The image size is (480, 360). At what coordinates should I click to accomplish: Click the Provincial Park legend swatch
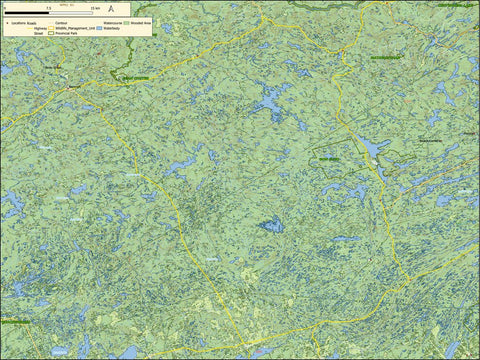(x=51, y=33)
